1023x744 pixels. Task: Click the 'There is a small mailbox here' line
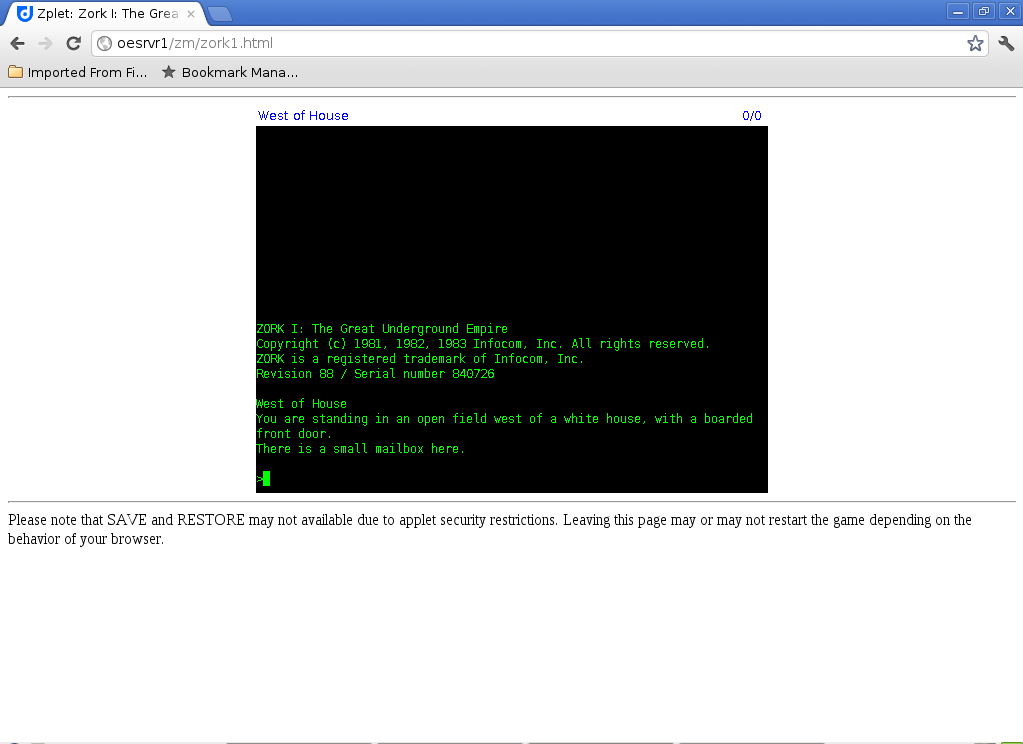click(360, 449)
